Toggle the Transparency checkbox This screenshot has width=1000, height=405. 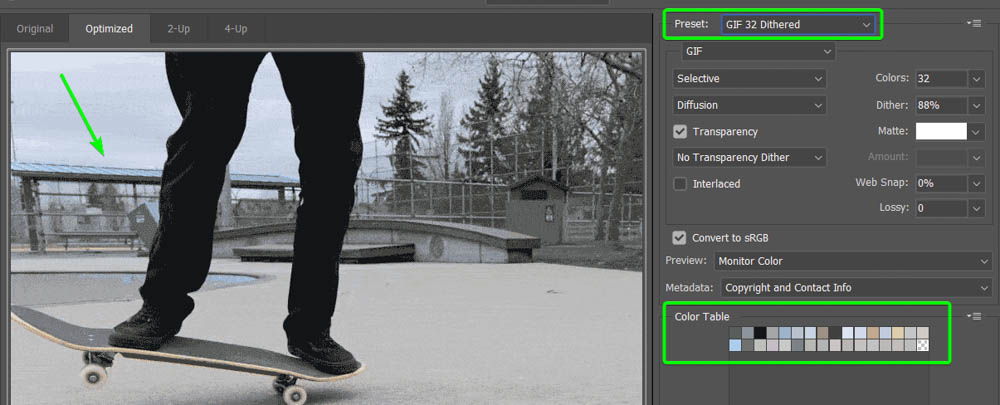click(680, 131)
